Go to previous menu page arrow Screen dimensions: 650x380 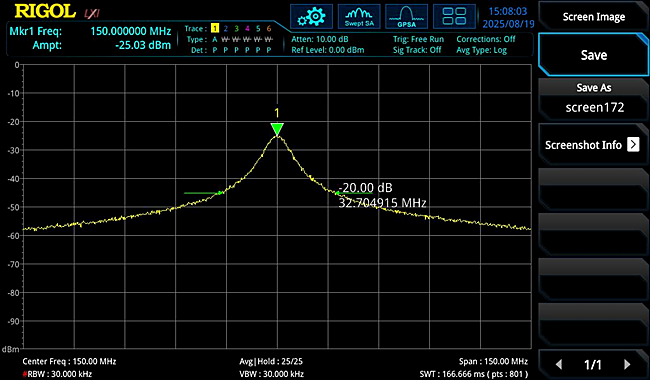pos(559,364)
